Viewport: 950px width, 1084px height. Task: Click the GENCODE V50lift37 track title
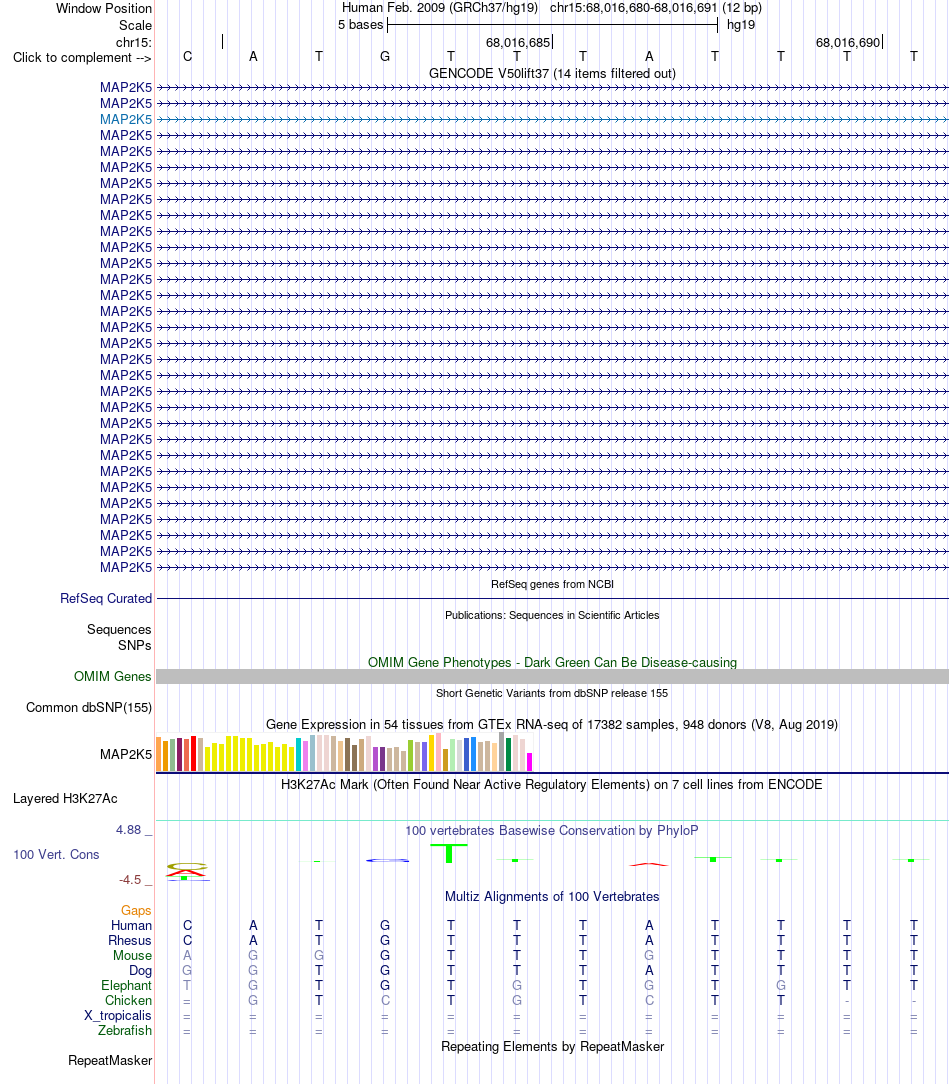pos(552,73)
